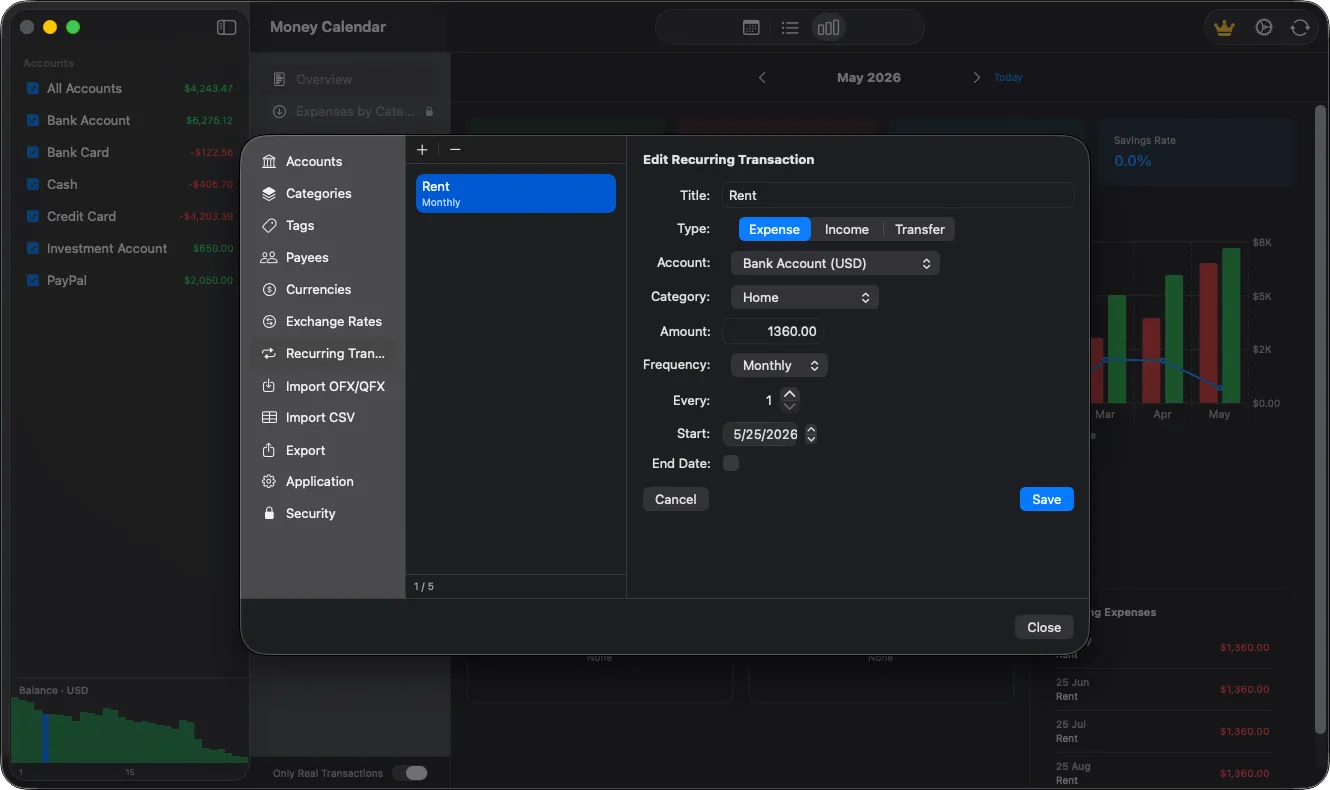Select the Expense type segment

click(x=774, y=229)
